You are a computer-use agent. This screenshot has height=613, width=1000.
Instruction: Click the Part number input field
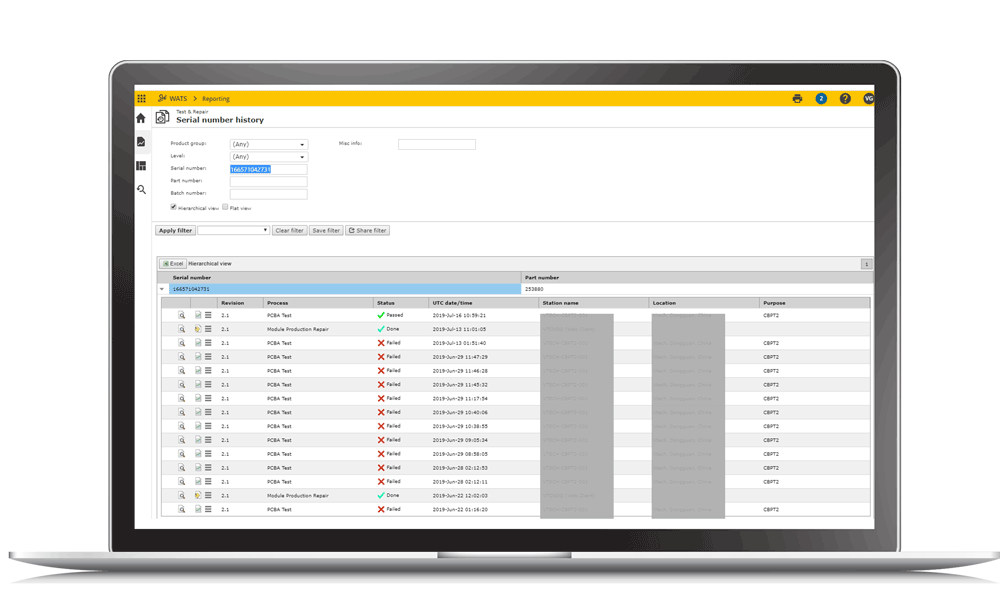(268, 181)
